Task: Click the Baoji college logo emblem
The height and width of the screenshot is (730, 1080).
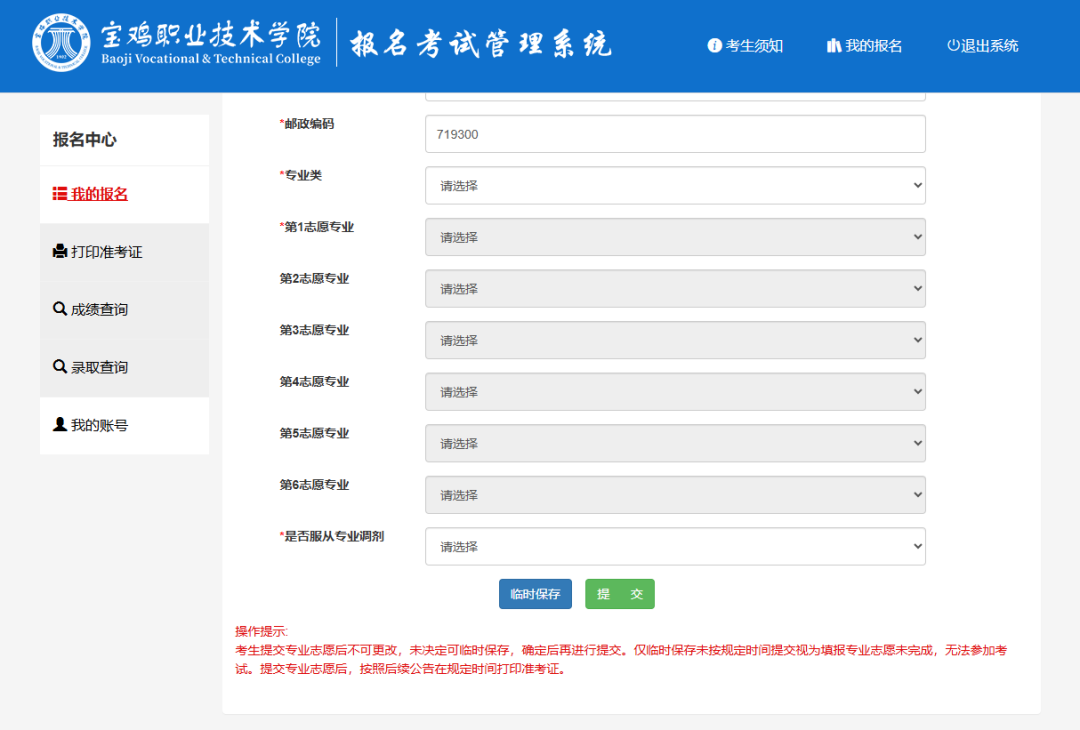Action: [x=60, y=44]
